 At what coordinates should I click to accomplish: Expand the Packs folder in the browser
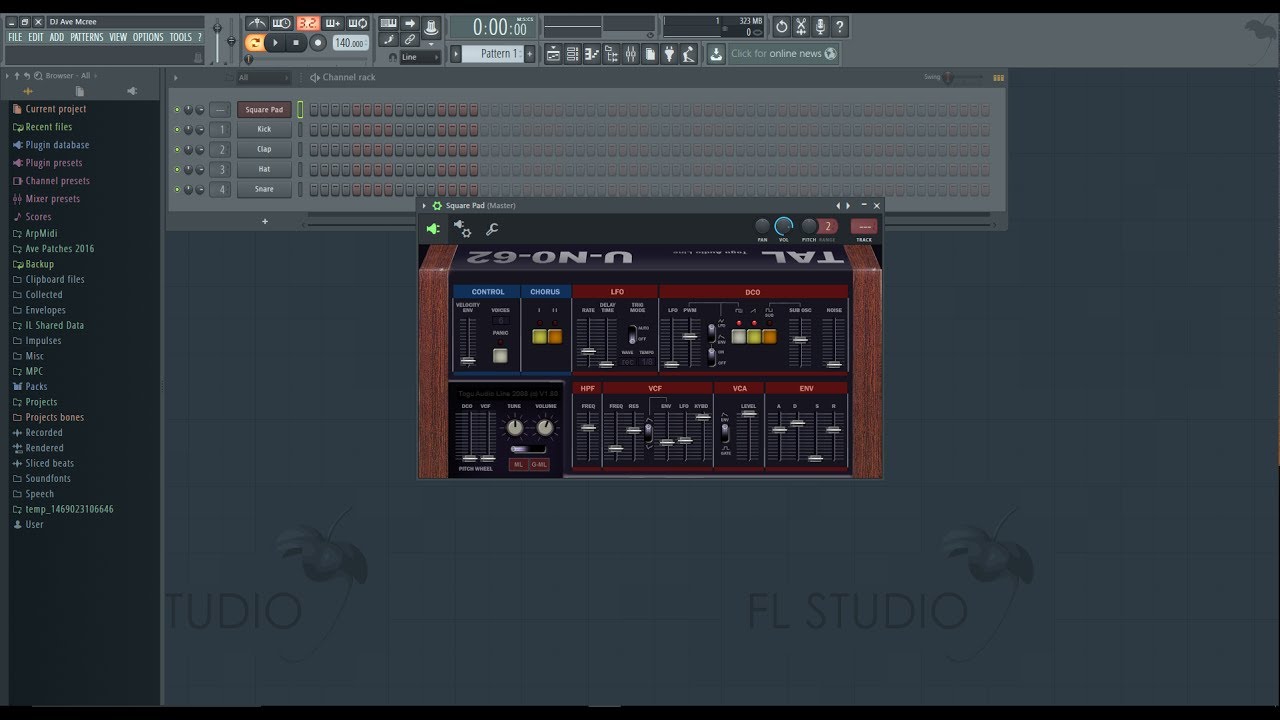(x=34, y=386)
